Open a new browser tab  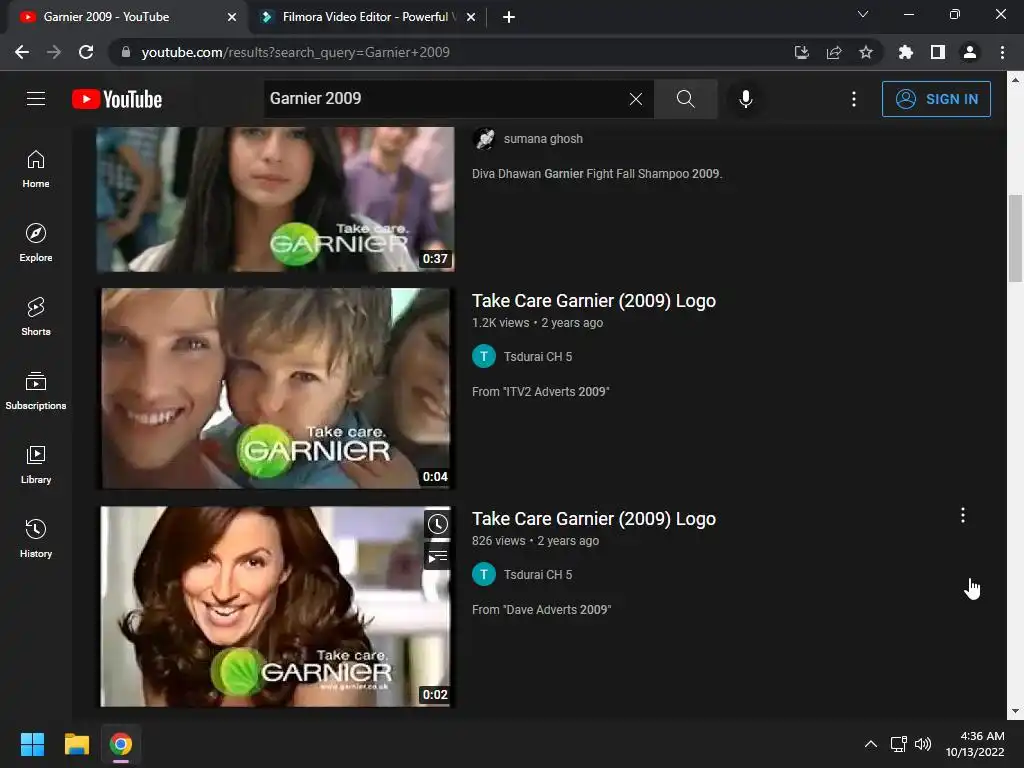[x=509, y=17]
